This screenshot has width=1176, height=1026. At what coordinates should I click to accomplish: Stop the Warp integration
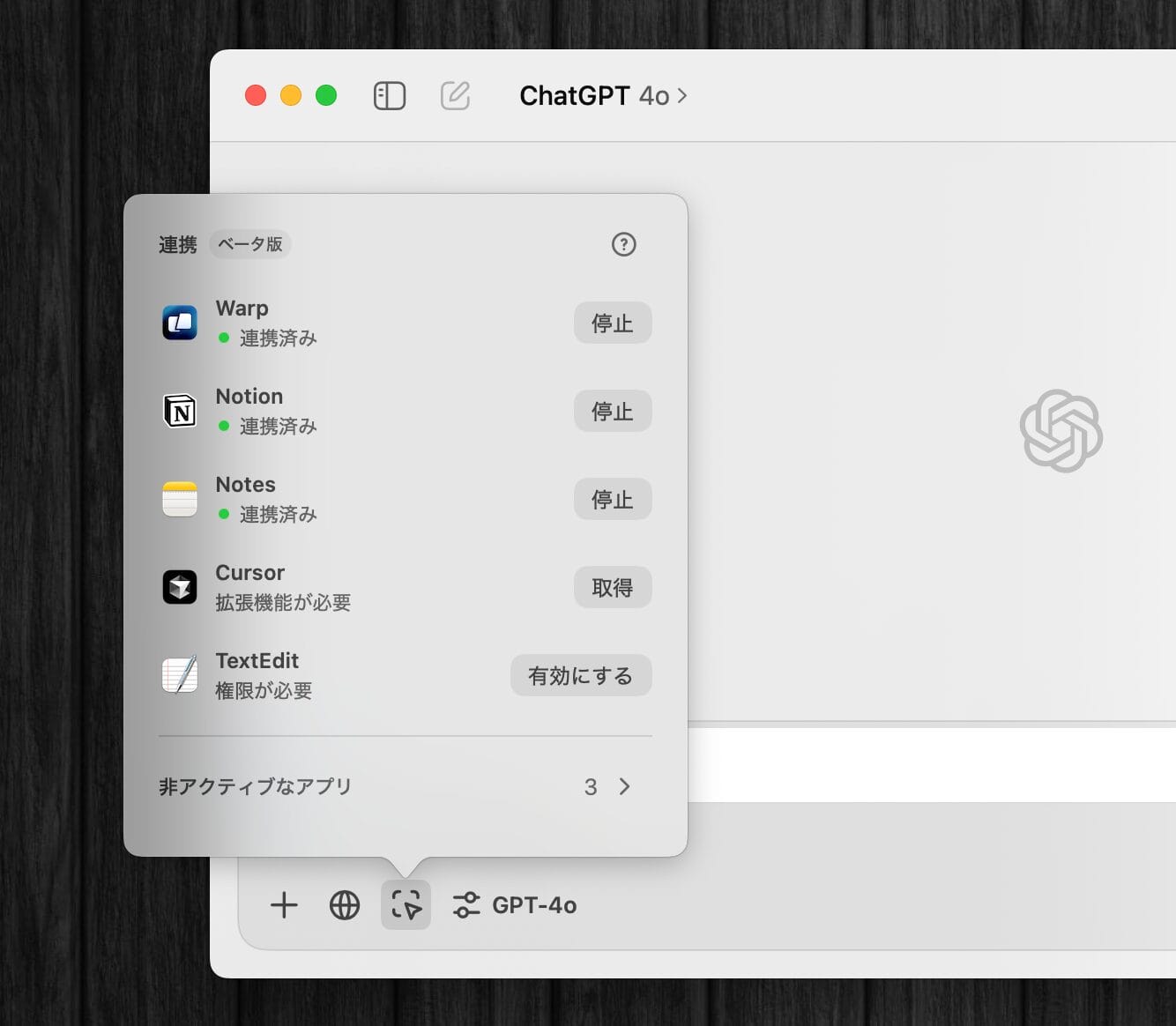[x=612, y=323]
